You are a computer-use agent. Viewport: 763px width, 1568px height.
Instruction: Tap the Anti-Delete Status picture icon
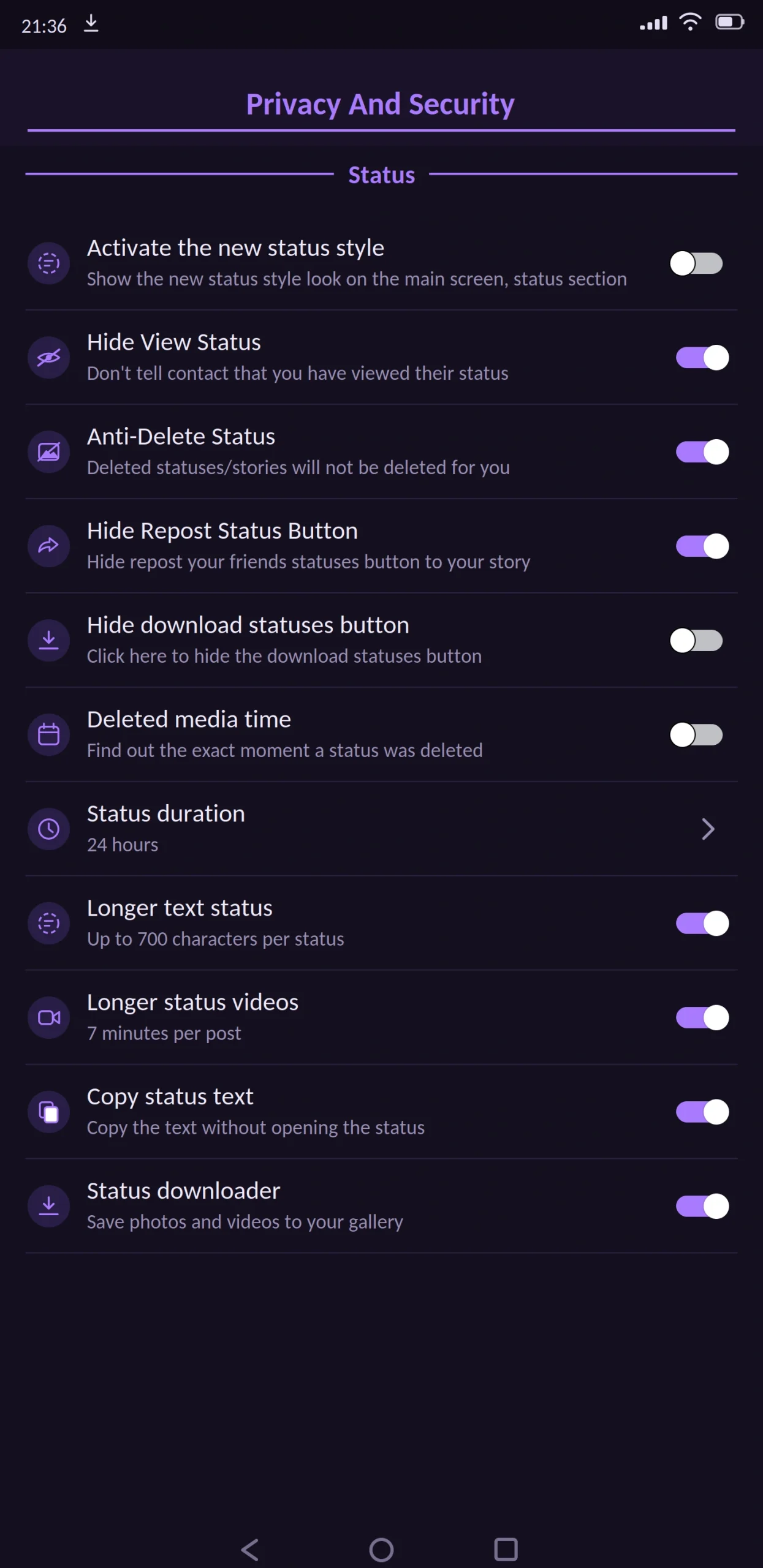point(48,451)
